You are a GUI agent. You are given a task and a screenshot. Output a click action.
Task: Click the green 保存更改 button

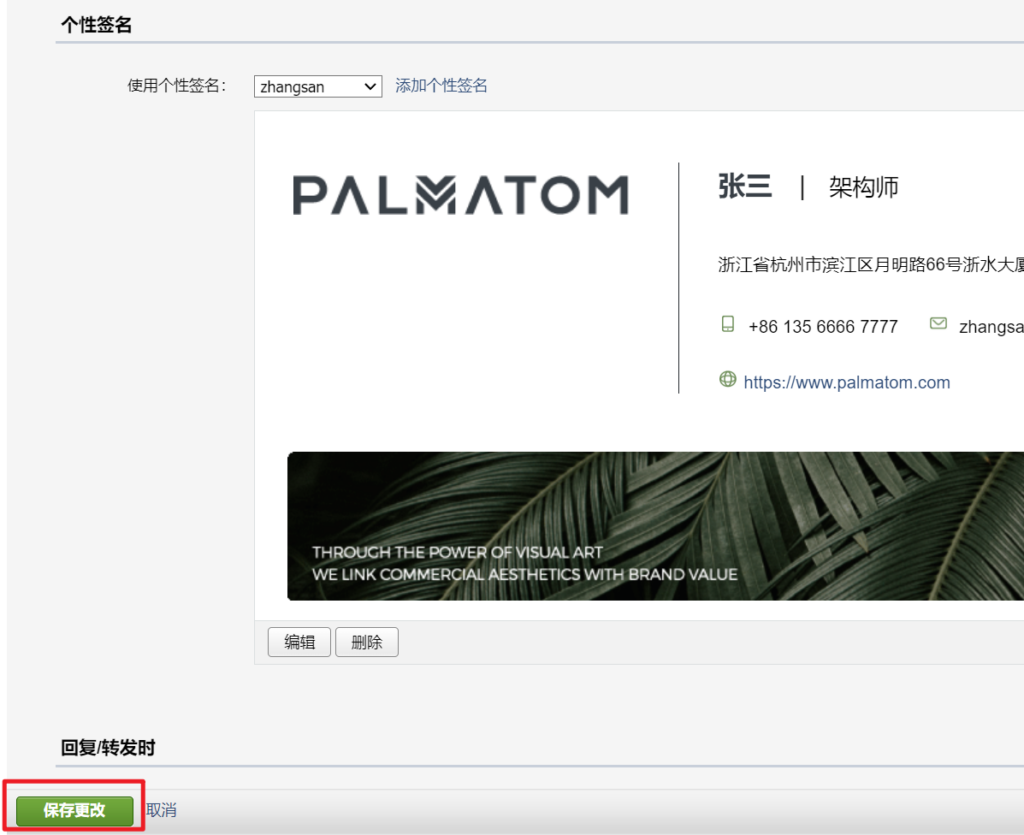74,810
